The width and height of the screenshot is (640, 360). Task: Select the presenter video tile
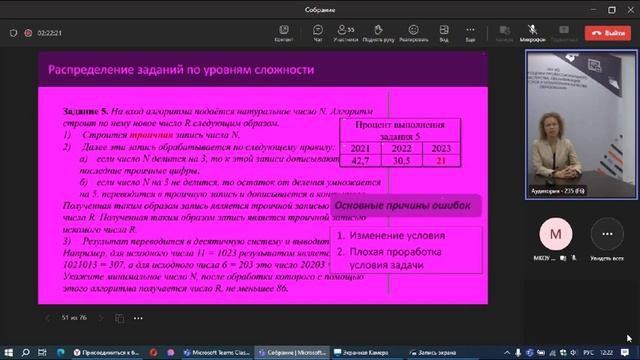581,124
